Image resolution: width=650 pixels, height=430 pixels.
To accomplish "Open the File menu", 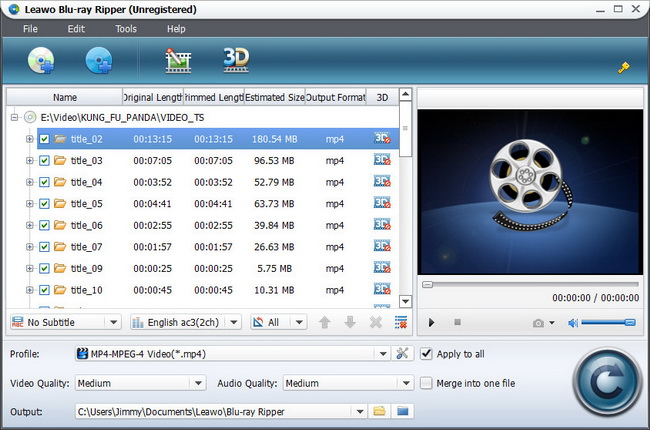I will [x=30, y=29].
